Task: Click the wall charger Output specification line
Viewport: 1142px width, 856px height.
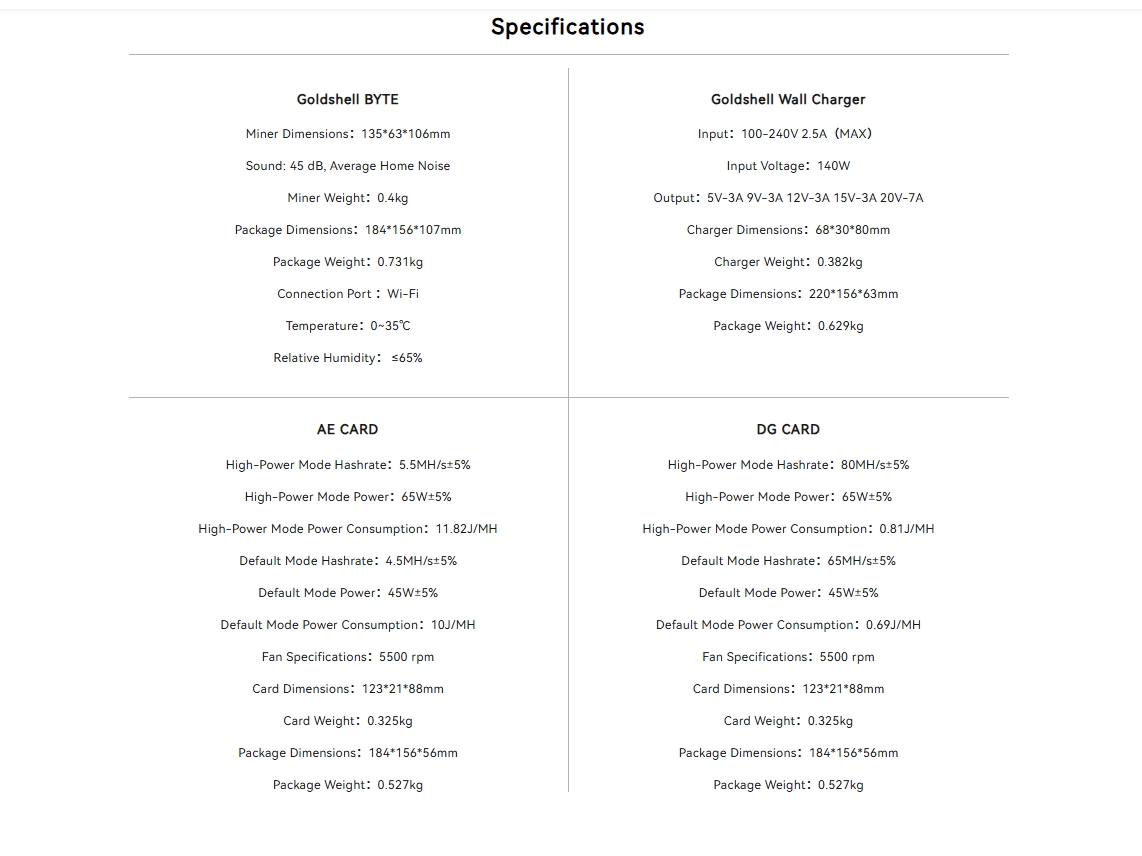Action: tap(788, 198)
